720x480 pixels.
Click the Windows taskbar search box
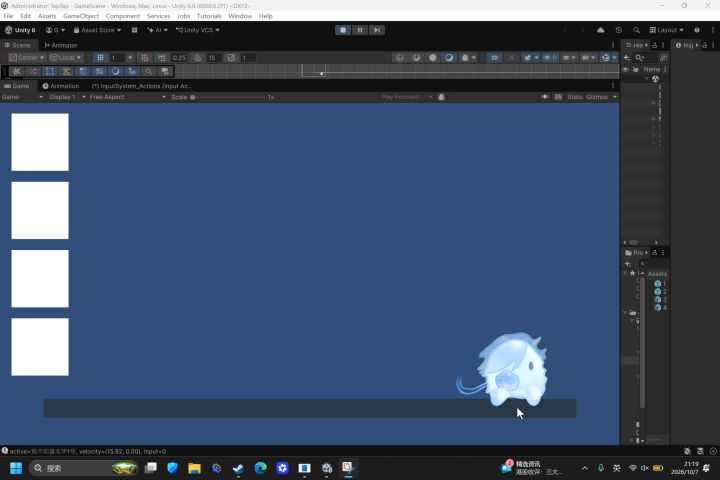84,468
